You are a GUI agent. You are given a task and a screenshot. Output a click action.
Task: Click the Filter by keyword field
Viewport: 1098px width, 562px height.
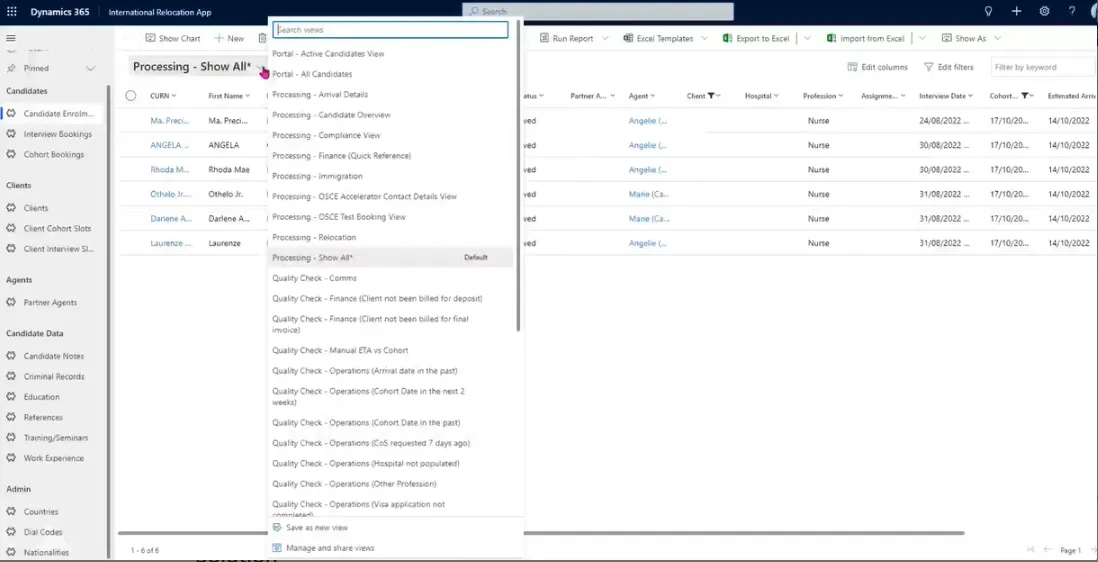[1043, 67]
